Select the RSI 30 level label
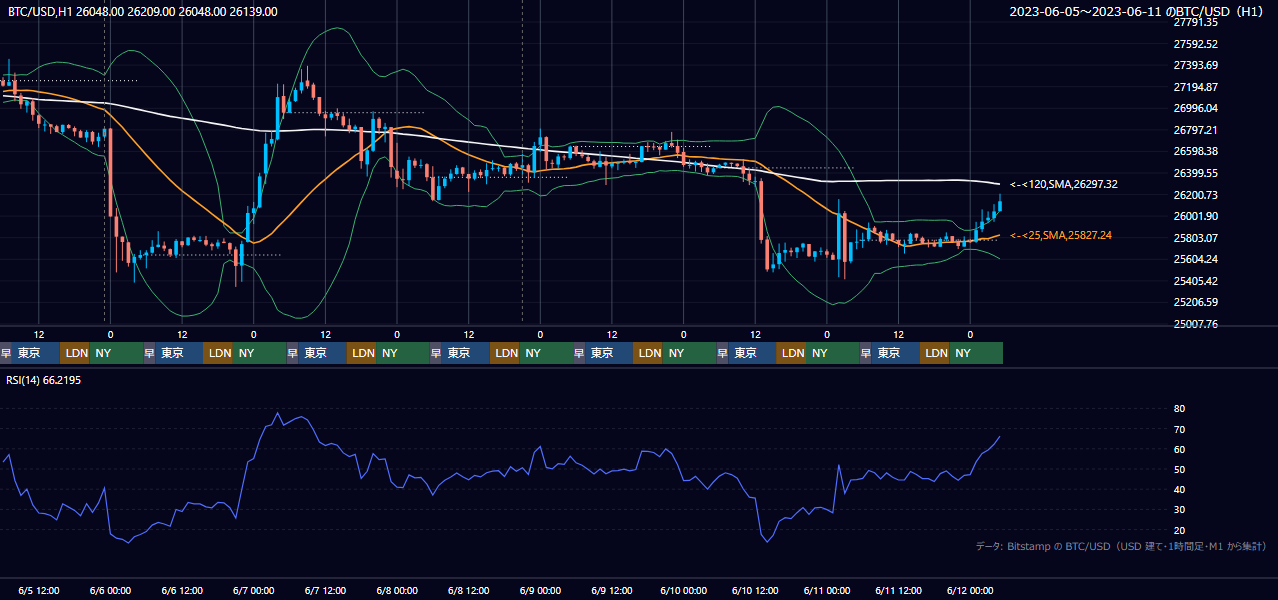The width and height of the screenshot is (1278, 600). [x=1179, y=510]
